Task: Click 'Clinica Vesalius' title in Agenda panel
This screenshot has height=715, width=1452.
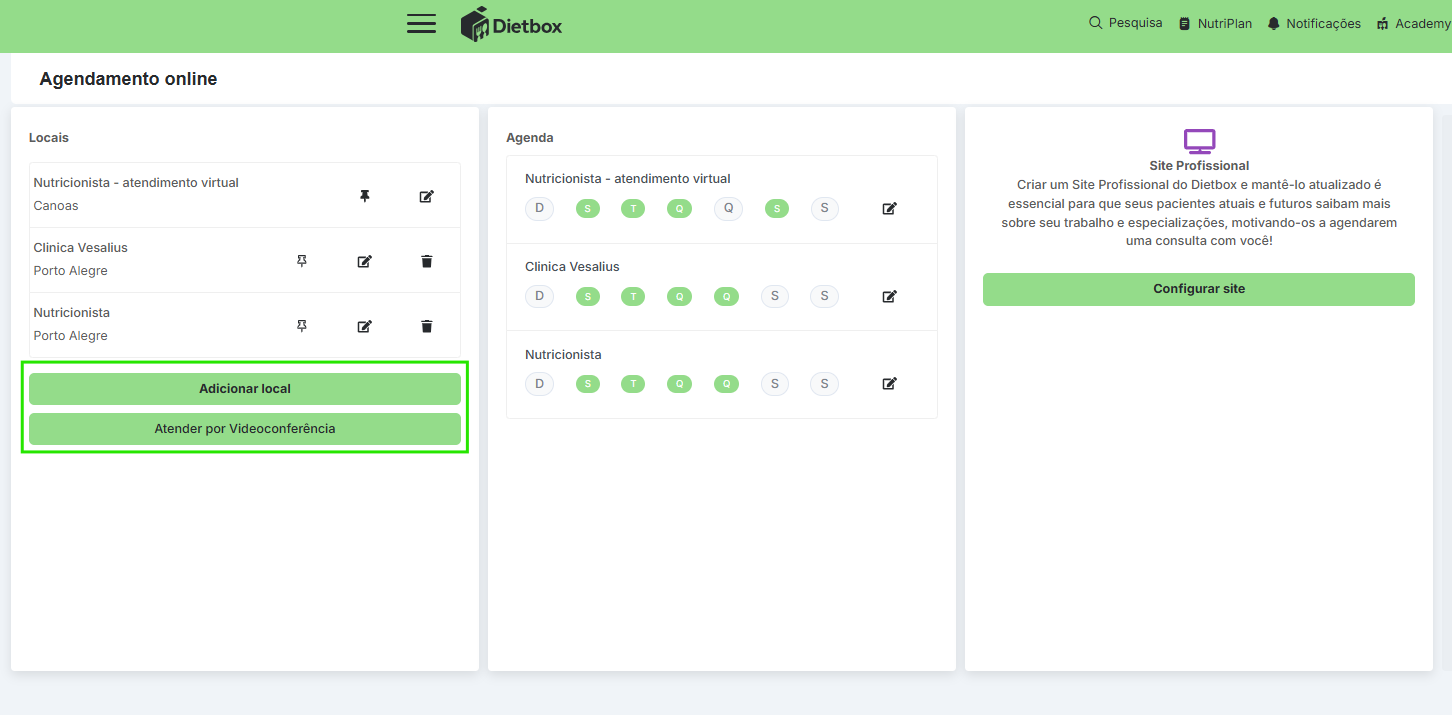Action: coord(572,267)
